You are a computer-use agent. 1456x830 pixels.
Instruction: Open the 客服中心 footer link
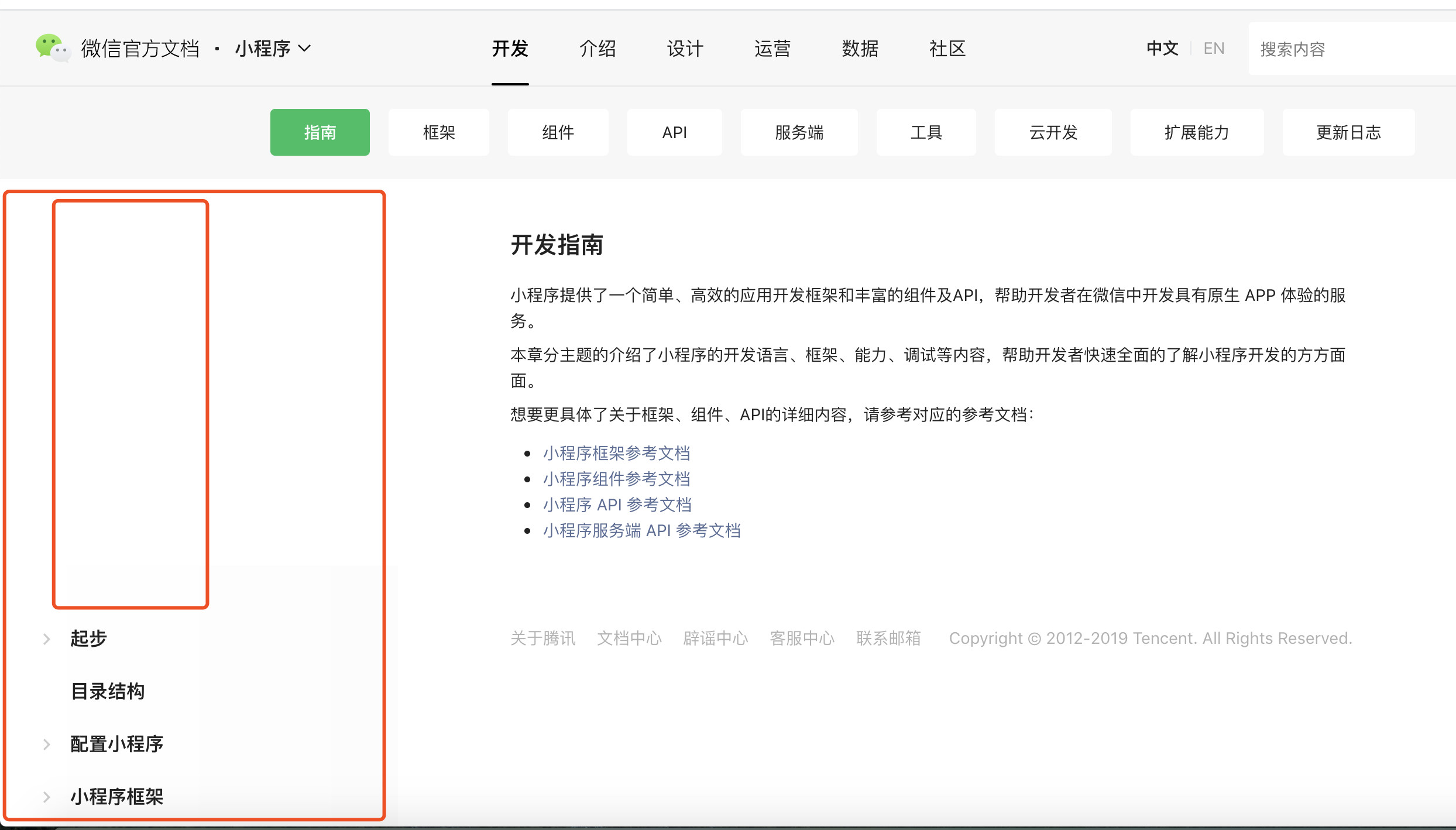click(802, 638)
